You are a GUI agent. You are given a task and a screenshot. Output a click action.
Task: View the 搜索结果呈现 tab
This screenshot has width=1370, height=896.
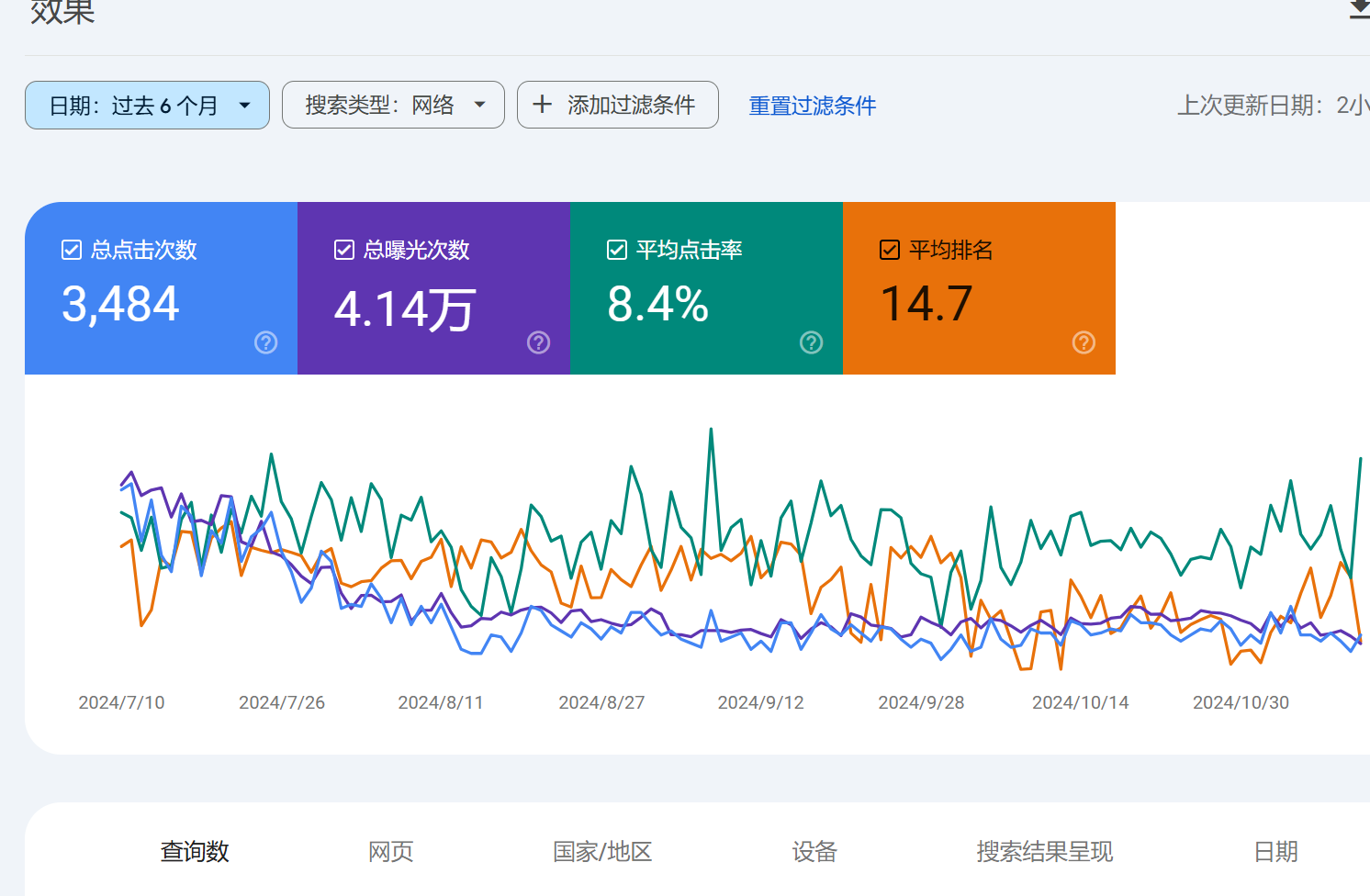coord(1045,852)
